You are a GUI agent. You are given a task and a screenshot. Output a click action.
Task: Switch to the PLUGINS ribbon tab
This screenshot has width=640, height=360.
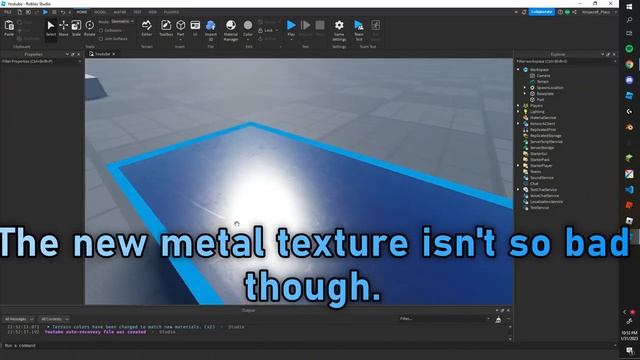(171, 12)
